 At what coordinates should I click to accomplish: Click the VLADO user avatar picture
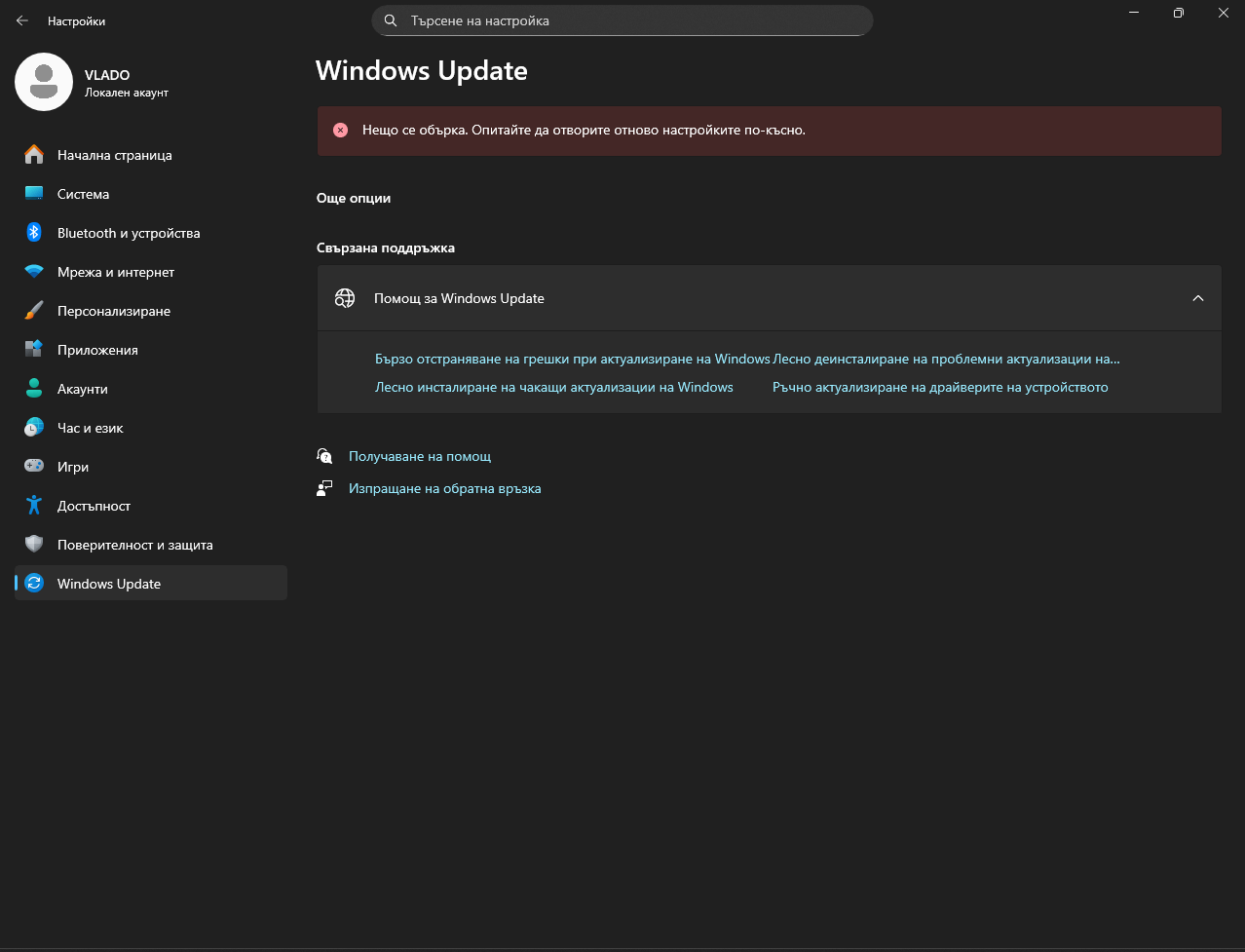tap(44, 82)
